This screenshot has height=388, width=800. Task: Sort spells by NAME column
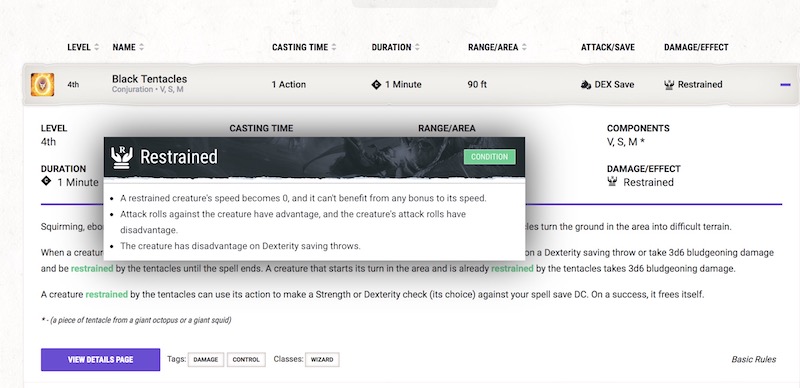click(x=128, y=47)
